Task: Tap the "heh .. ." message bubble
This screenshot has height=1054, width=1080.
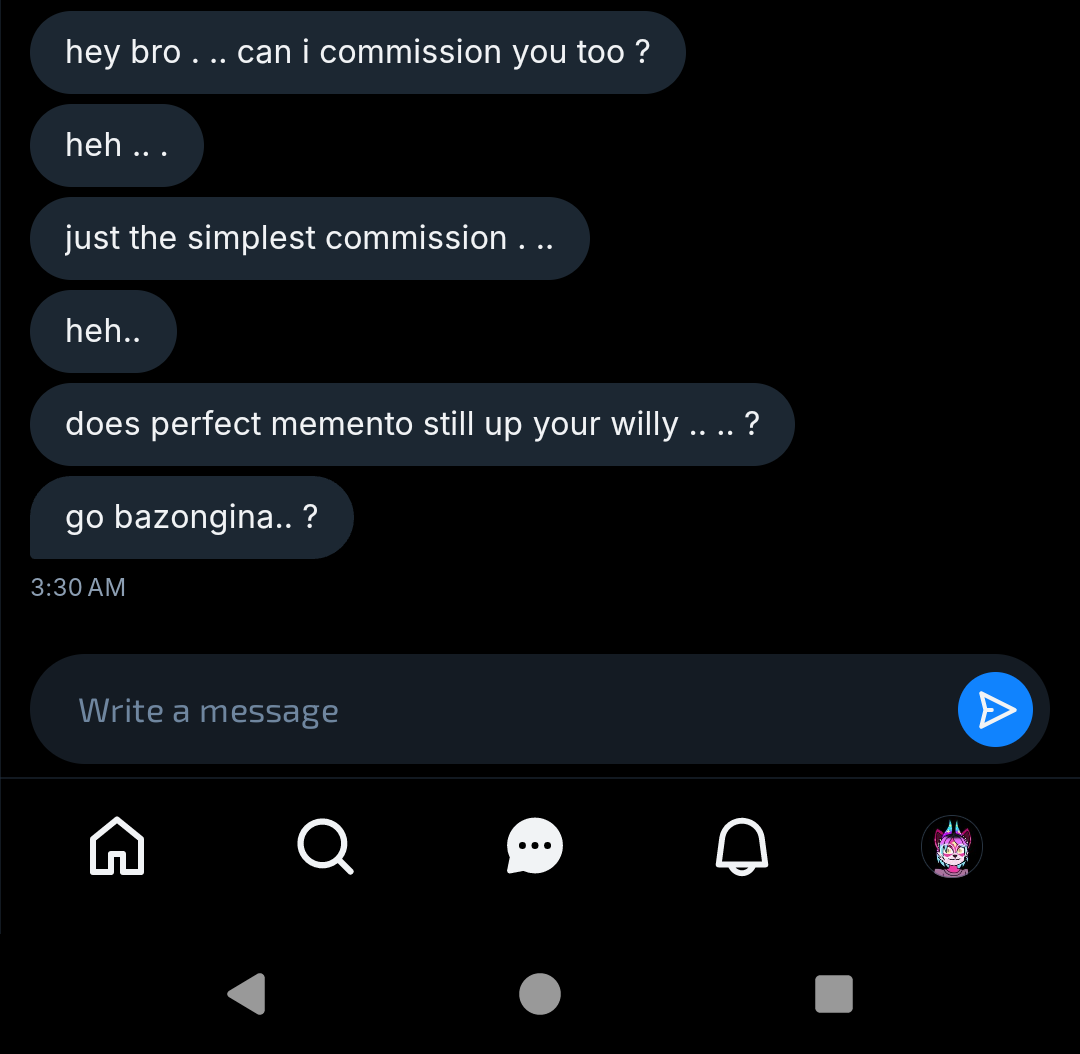Action: (117, 146)
